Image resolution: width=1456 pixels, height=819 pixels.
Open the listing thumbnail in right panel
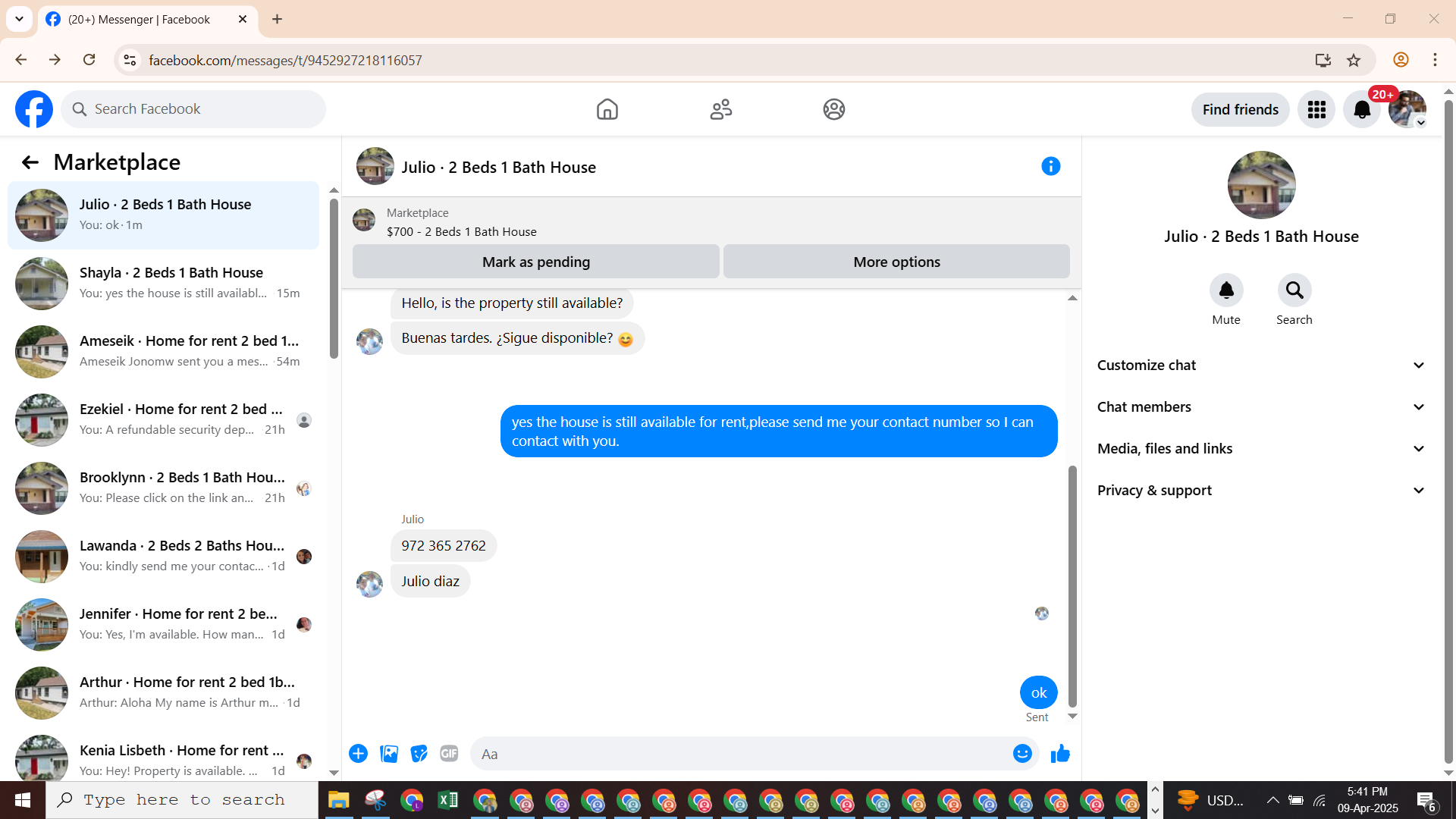[1261, 185]
